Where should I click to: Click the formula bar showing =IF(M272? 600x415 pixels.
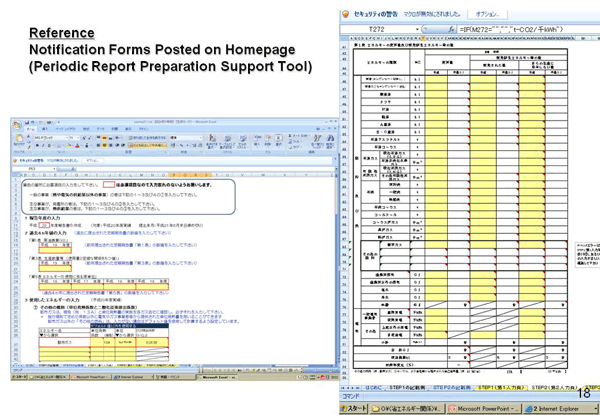528,29
